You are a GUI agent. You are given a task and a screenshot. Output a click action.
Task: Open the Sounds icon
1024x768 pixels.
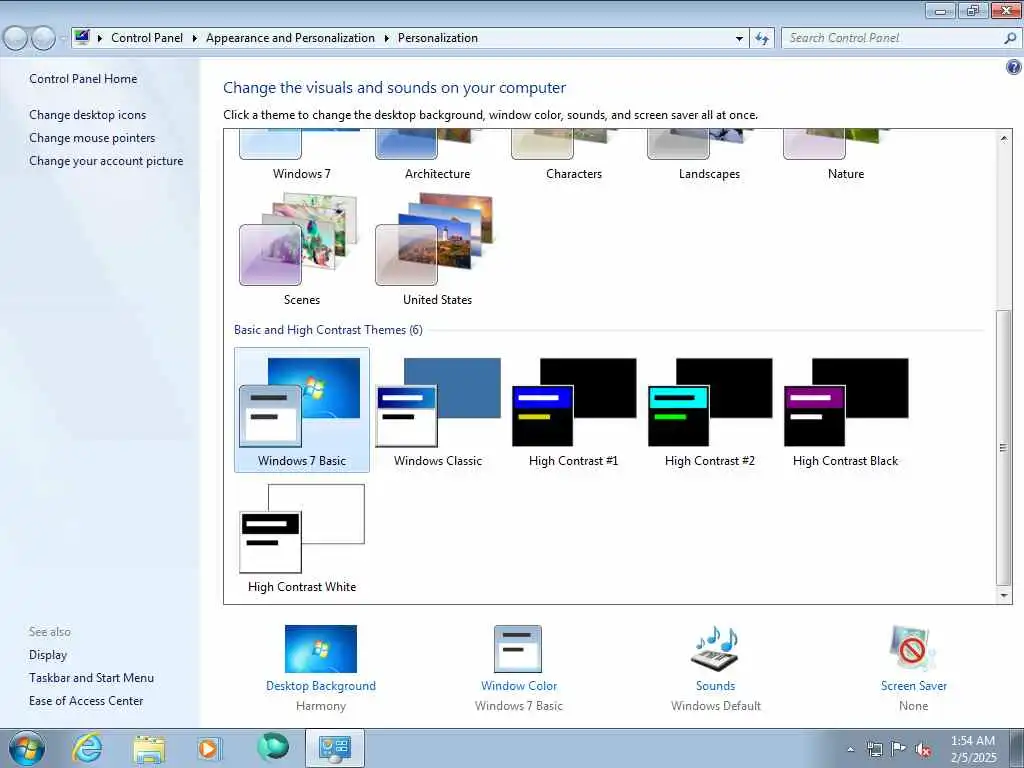[715, 649]
